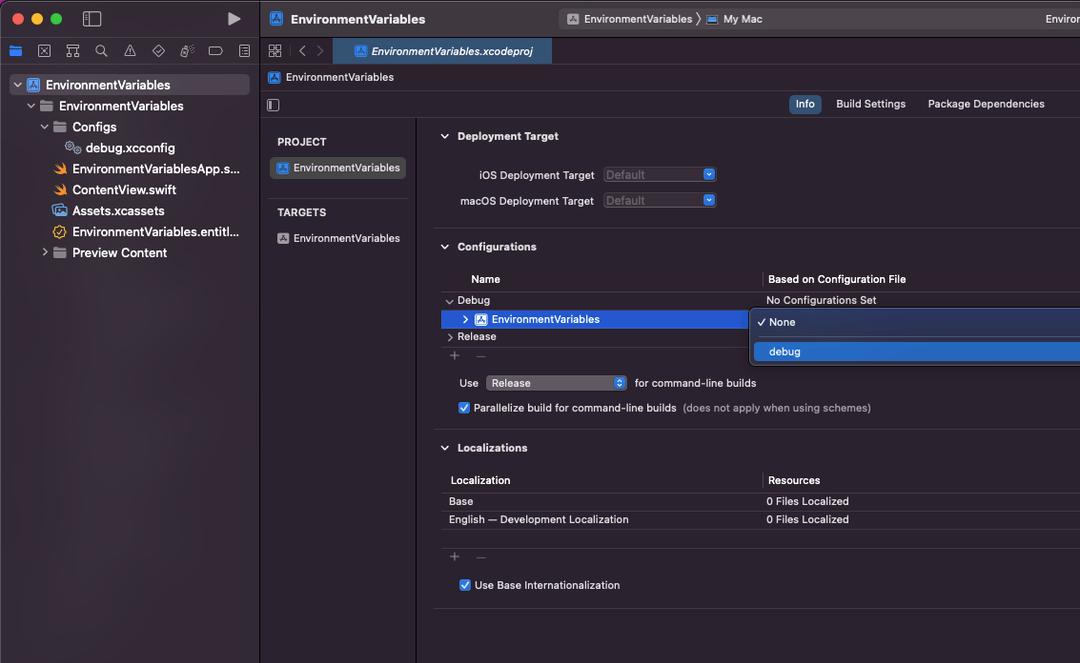Switch to the Build Settings tab
This screenshot has height=663, width=1080.
[870, 103]
